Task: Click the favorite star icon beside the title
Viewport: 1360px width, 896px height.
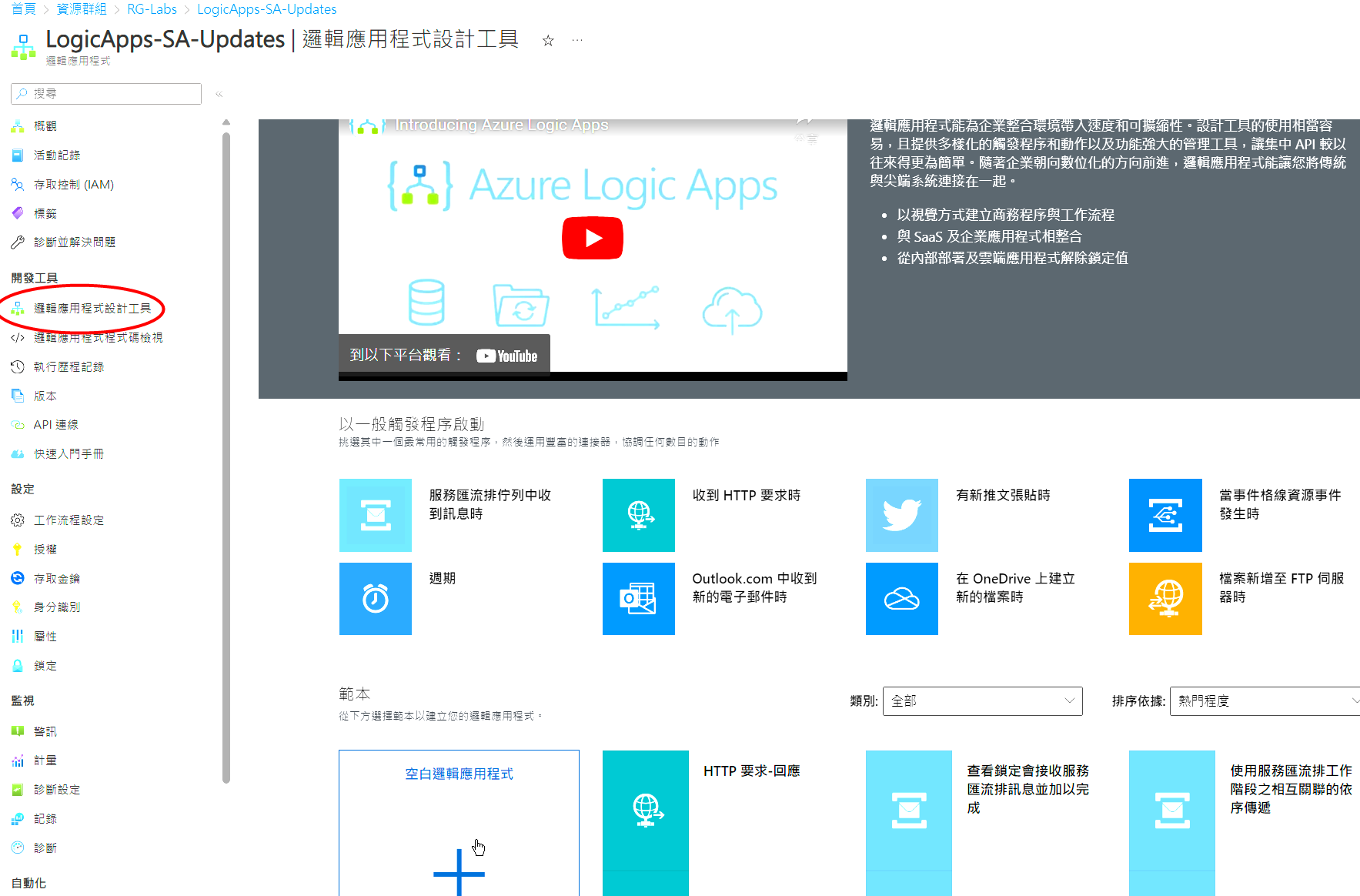Action: (548, 41)
